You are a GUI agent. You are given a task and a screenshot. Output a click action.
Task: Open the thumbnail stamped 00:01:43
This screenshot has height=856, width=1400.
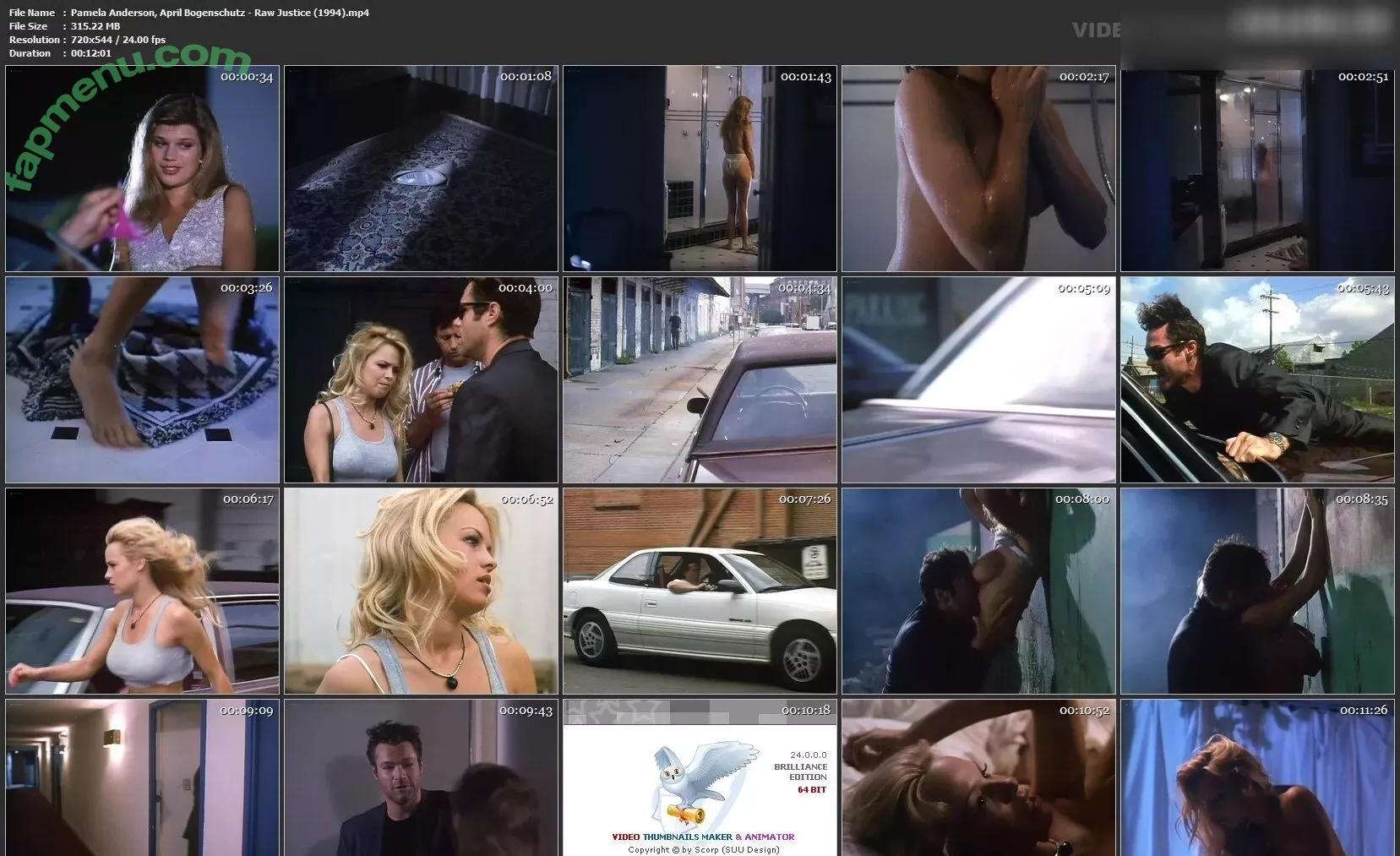[700, 169]
